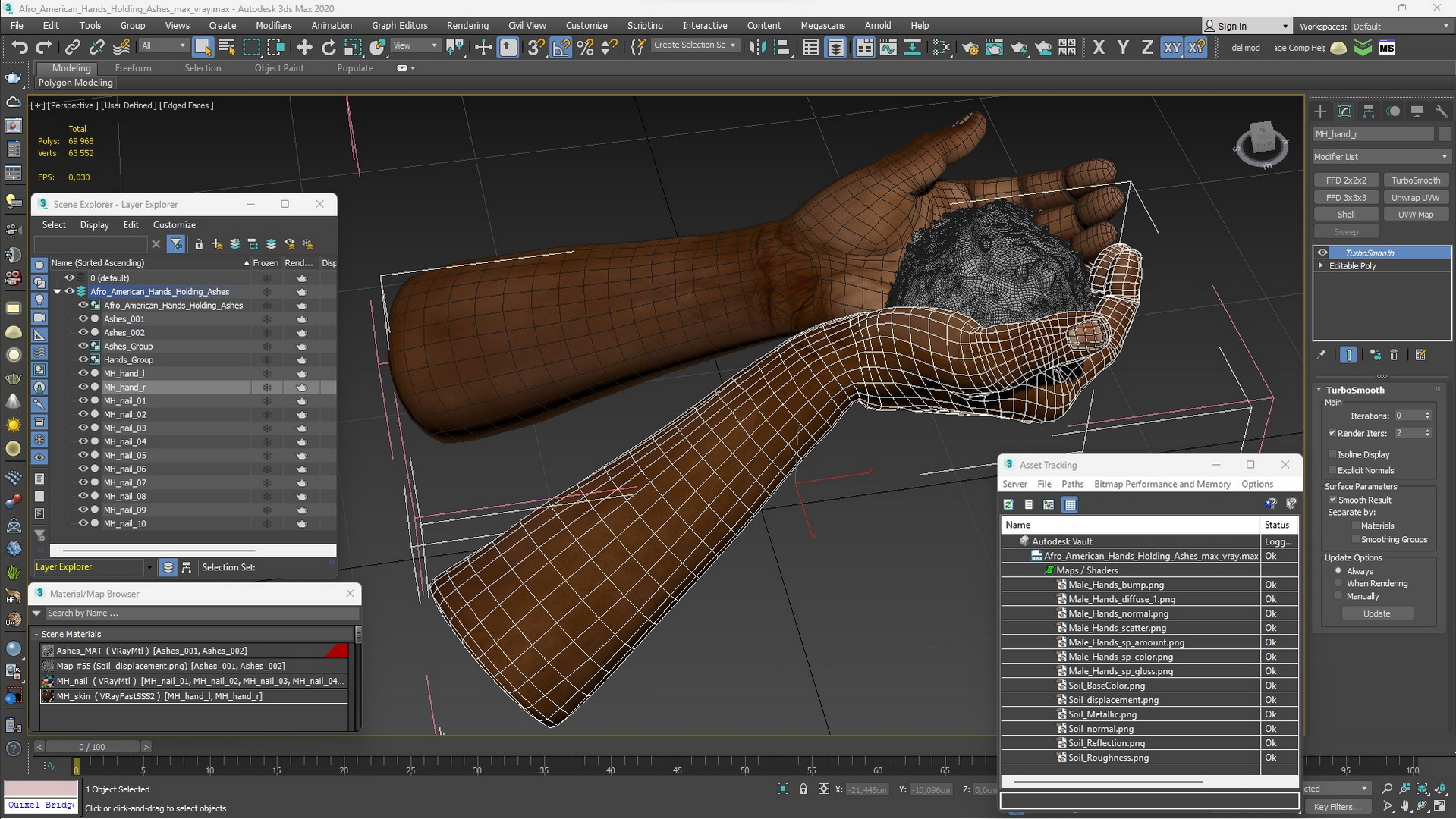Select the Select and Rotate tool
The image size is (1456, 819).
coord(329,47)
